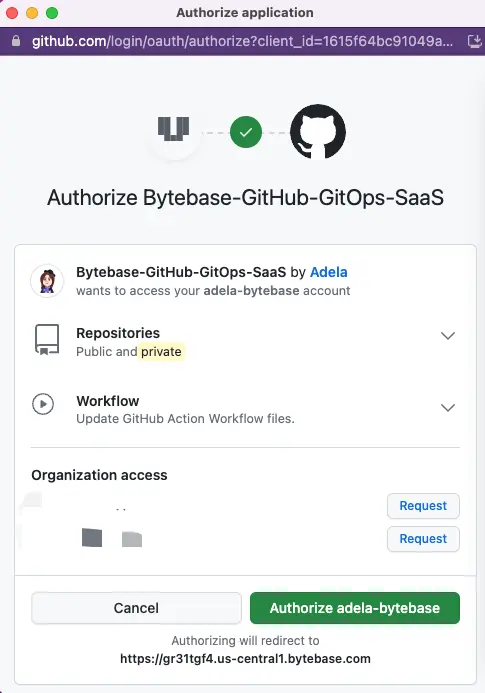Image resolution: width=485 pixels, height=693 pixels.
Task: Click the install app icon in address bar
Action: pyautogui.click(x=474, y=41)
